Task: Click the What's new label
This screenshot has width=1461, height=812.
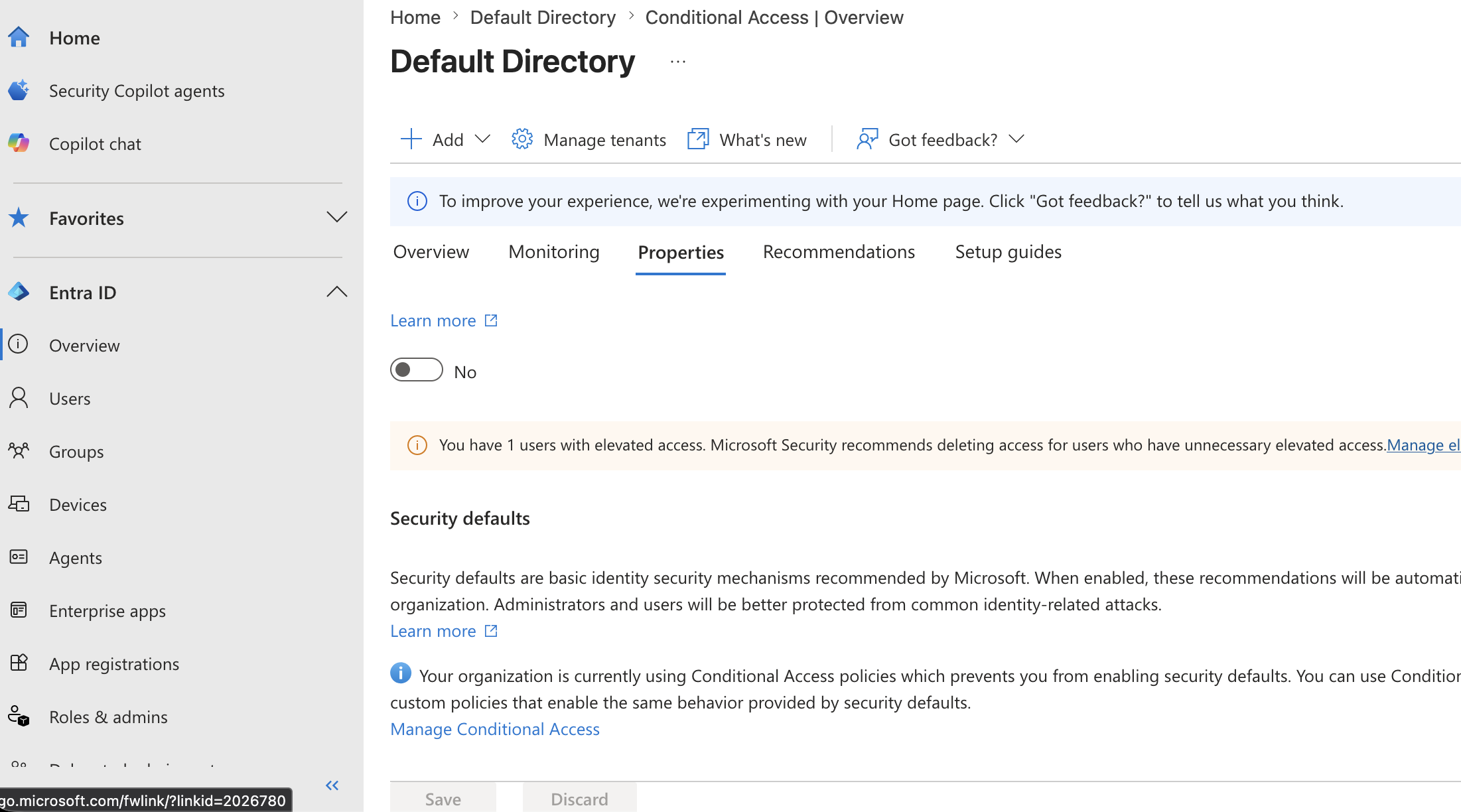Action: (x=763, y=140)
